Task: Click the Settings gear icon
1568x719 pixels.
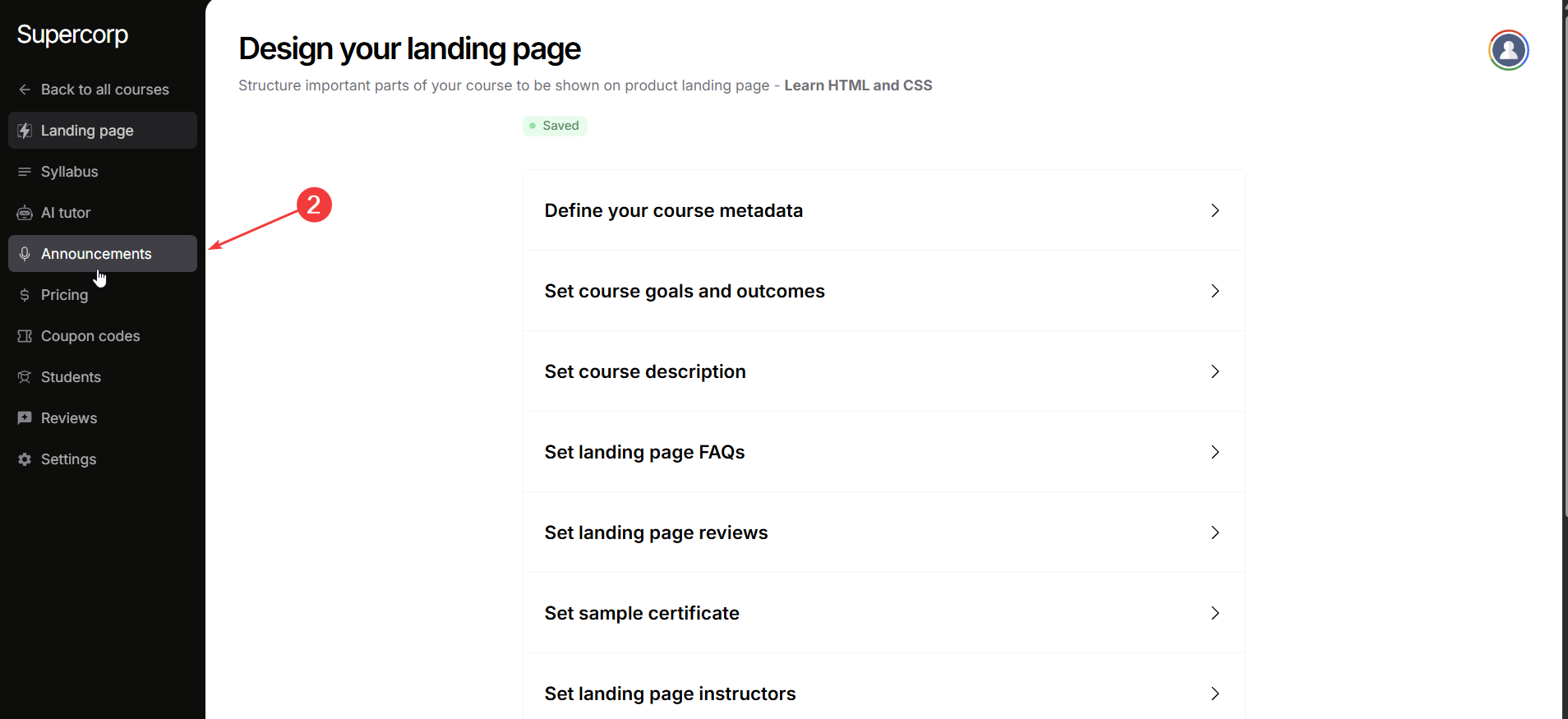Action: pyautogui.click(x=25, y=459)
